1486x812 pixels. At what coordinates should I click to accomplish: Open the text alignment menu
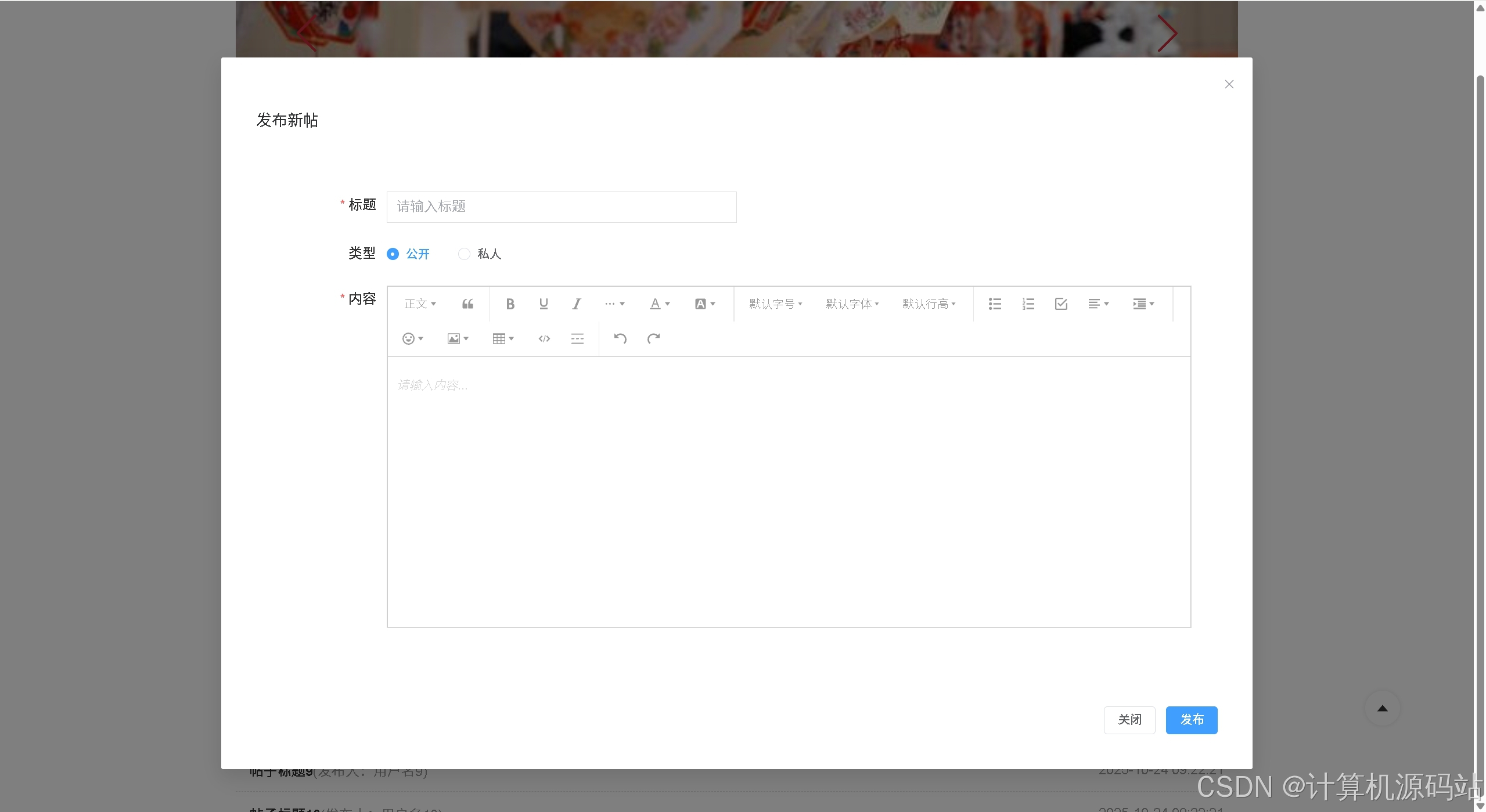click(x=1099, y=304)
